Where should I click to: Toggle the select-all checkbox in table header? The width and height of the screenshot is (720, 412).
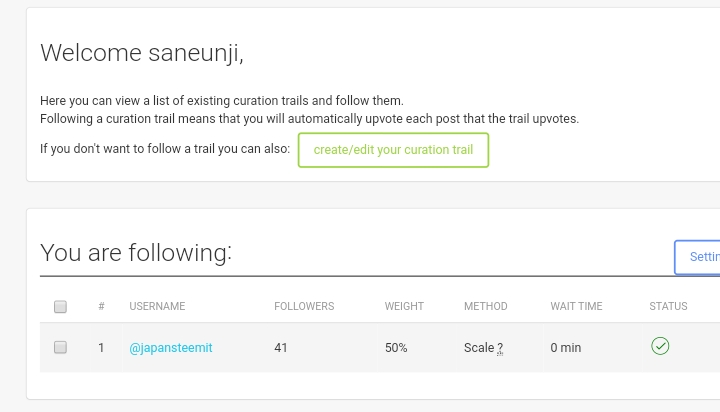(x=60, y=307)
